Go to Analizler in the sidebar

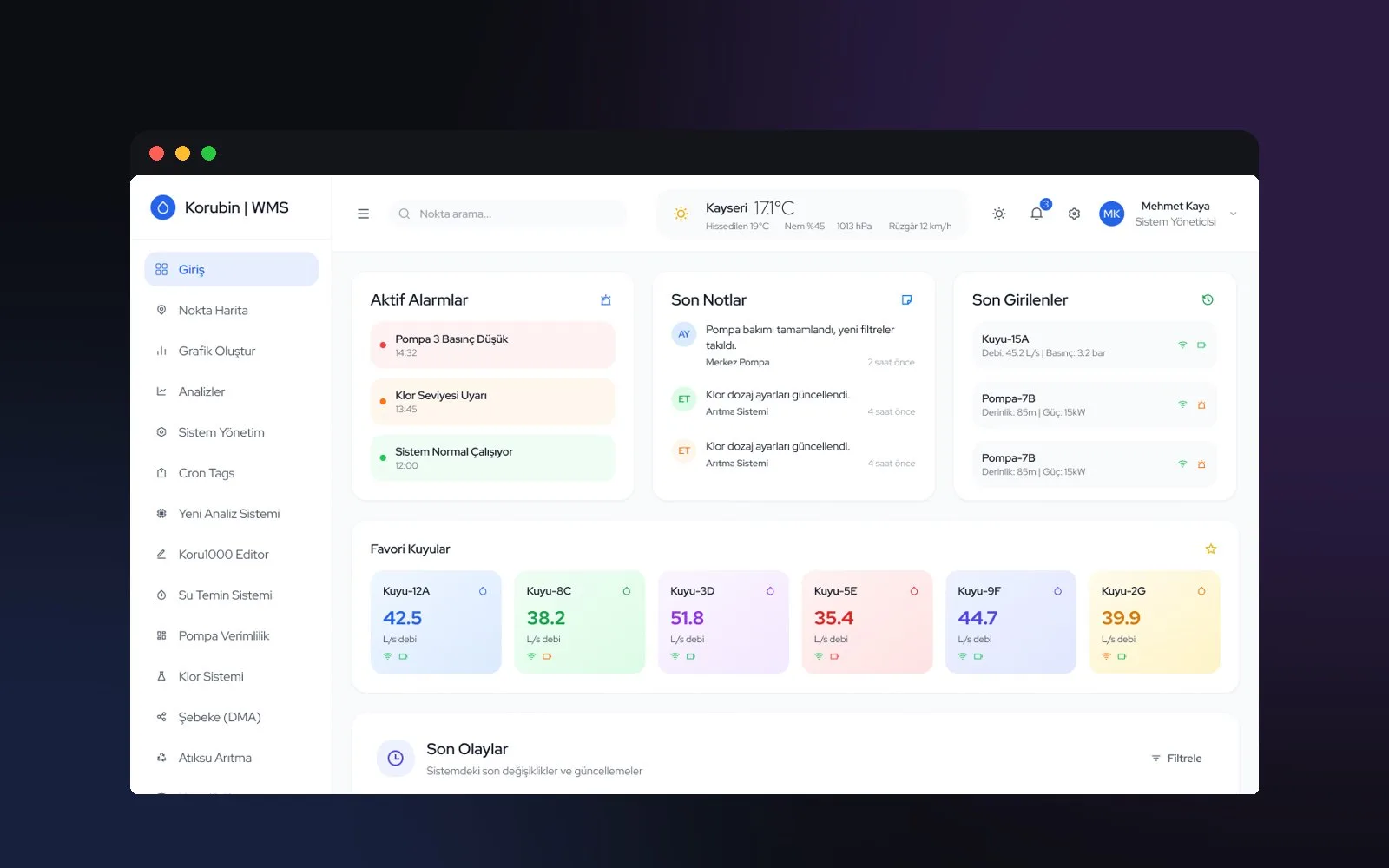coord(231,391)
